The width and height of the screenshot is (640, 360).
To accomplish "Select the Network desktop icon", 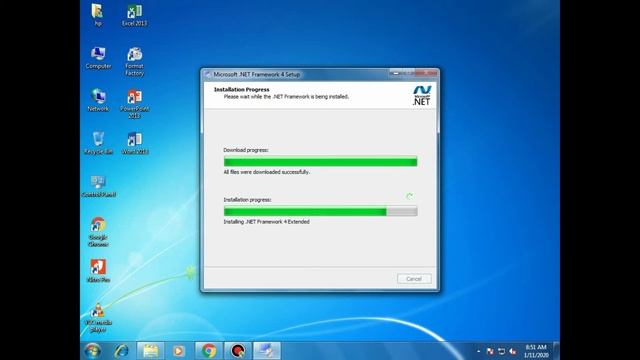I will (98, 100).
